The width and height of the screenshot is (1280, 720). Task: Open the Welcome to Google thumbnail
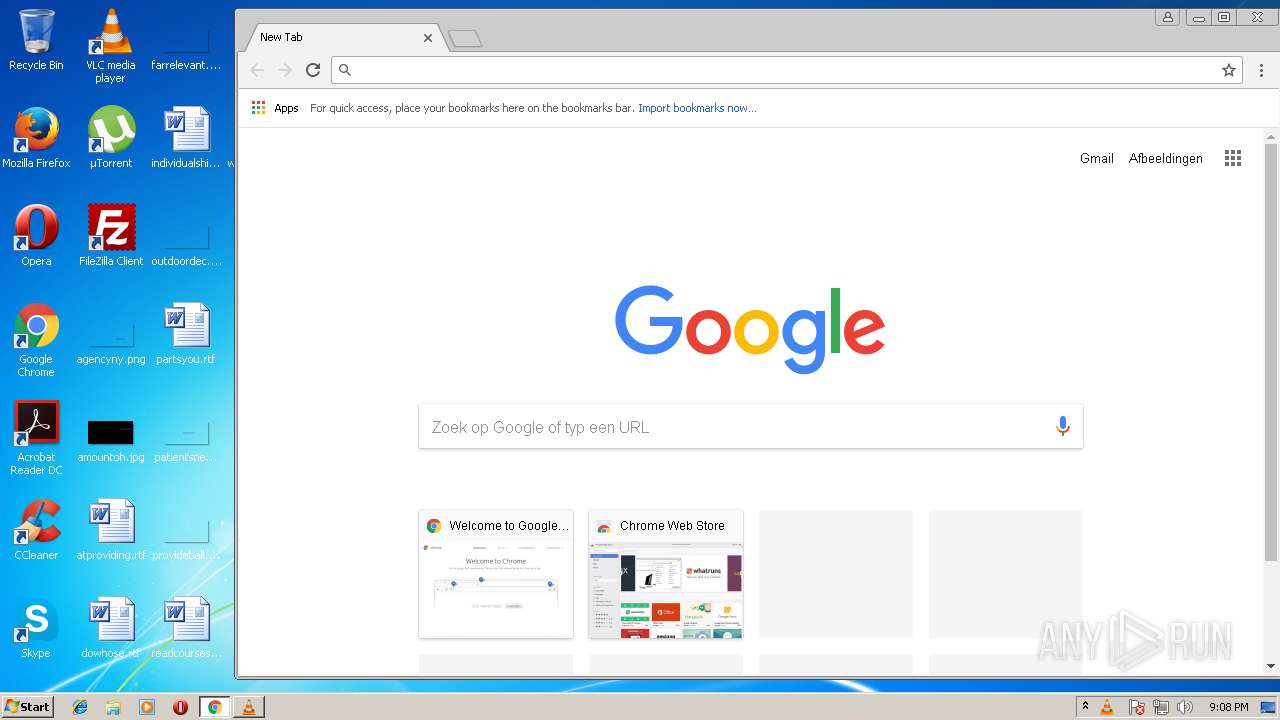point(496,574)
